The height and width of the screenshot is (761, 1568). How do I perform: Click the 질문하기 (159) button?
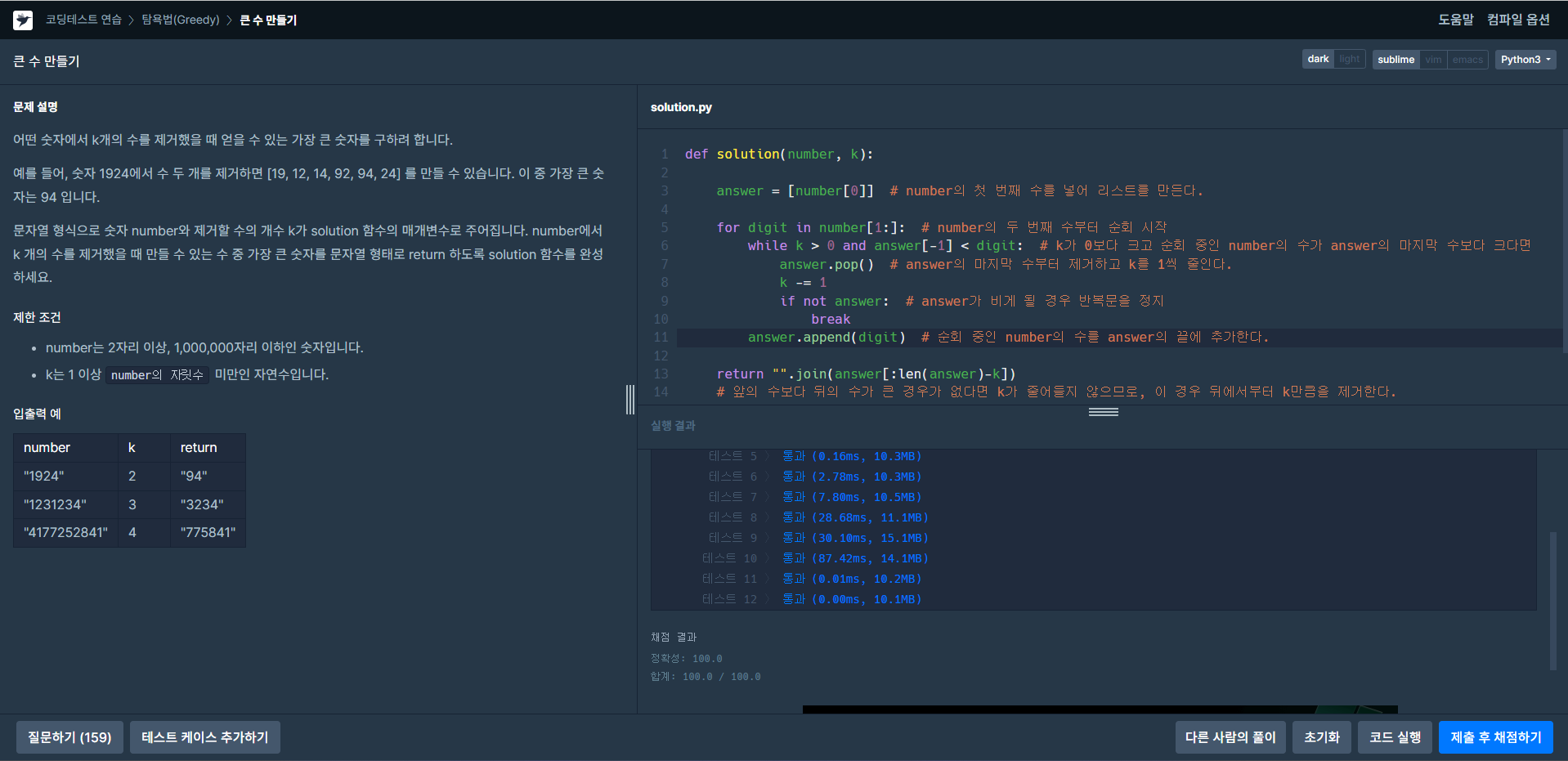(x=69, y=737)
